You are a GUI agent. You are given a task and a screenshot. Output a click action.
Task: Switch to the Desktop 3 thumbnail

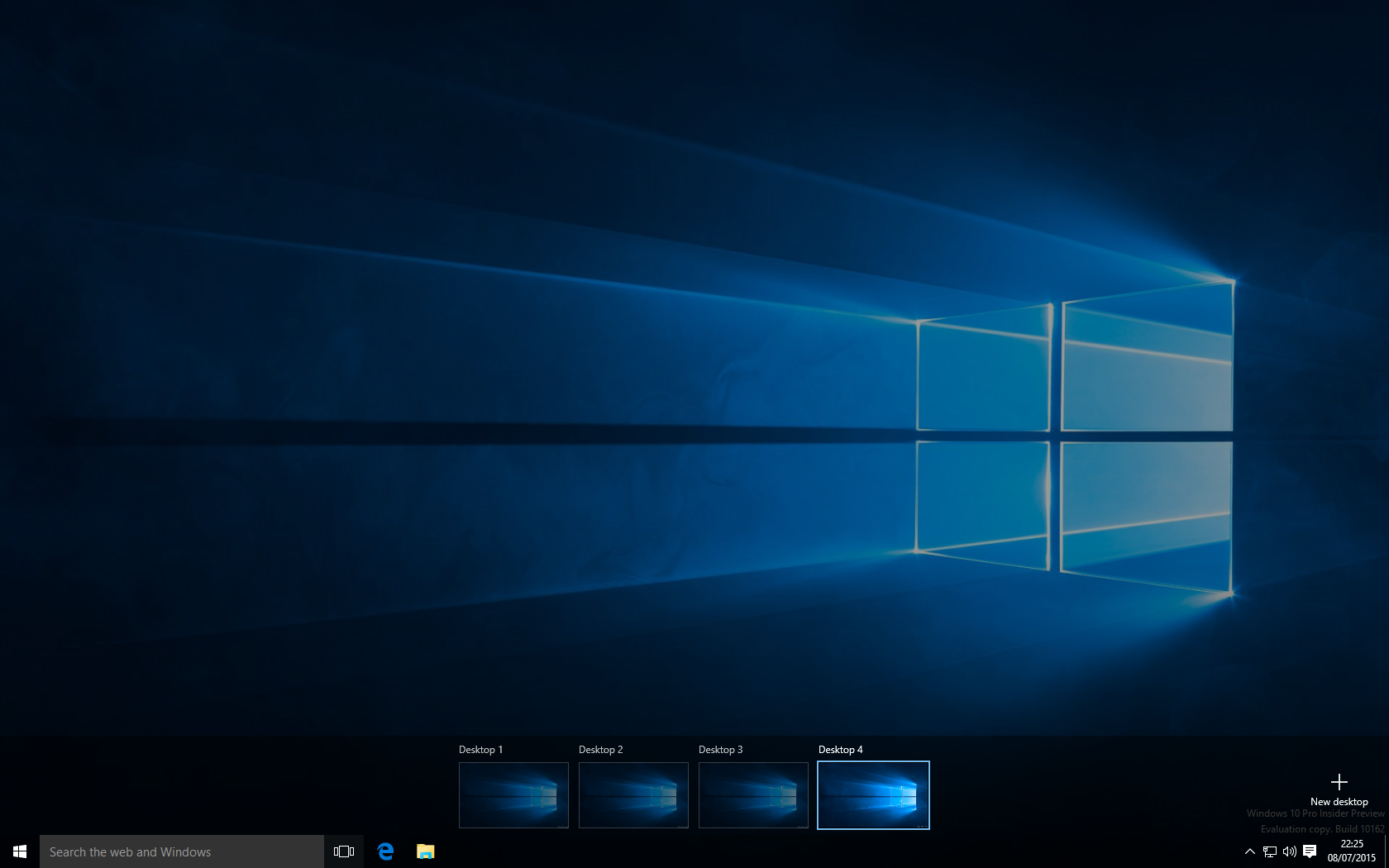coord(753,795)
